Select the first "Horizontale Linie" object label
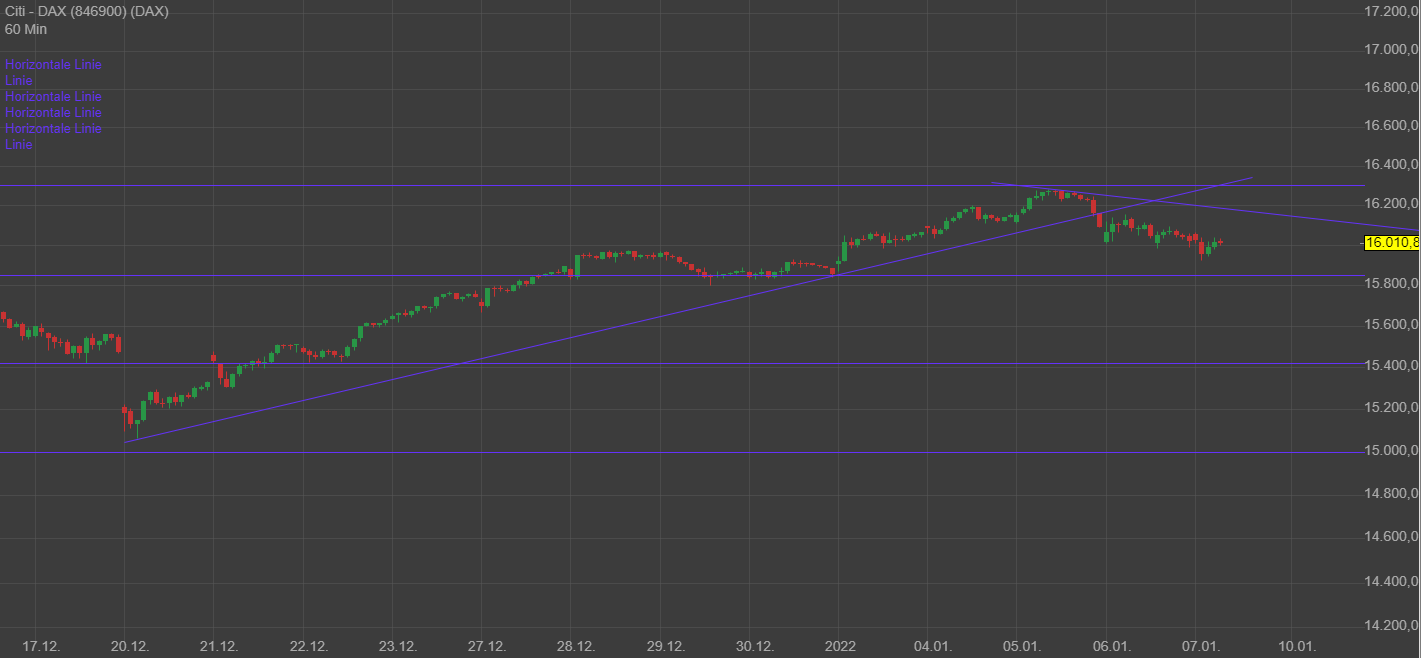Image resolution: width=1421 pixels, height=658 pixels. click(53, 64)
